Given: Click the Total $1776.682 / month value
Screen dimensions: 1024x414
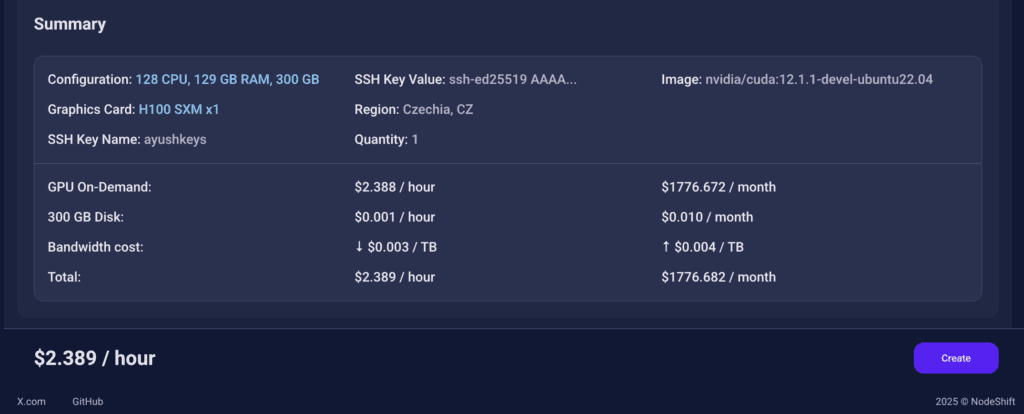Looking at the screenshot, I should [718, 277].
